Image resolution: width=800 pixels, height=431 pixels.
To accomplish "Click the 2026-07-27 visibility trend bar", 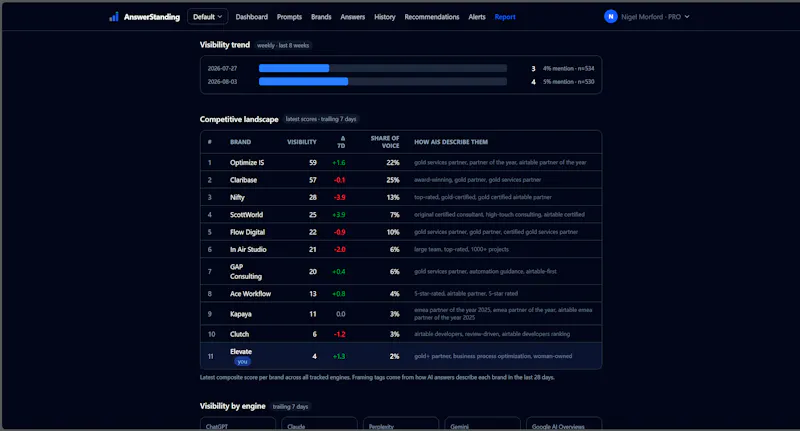I will click(383, 68).
